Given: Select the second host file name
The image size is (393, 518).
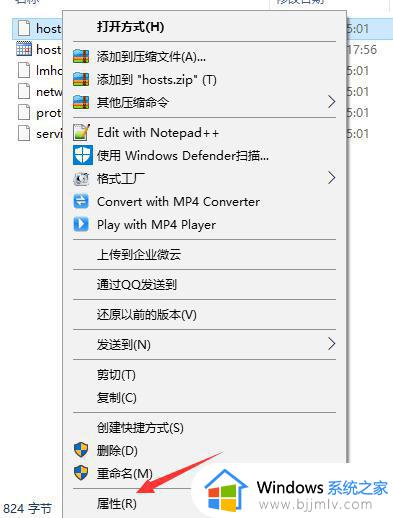Looking at the screenshot, I should click(49, 49).
